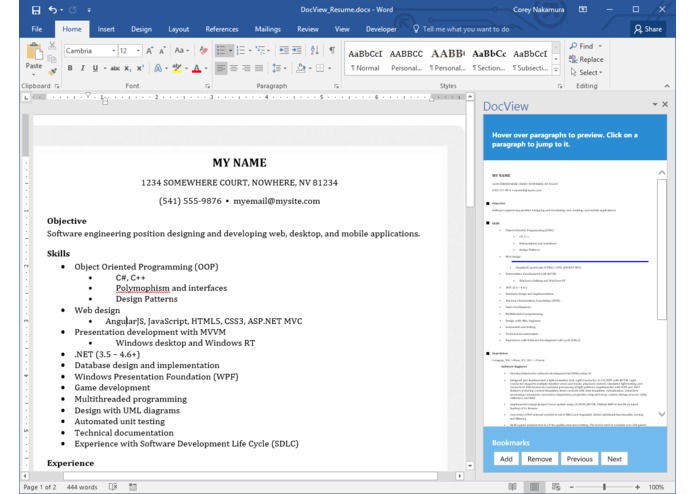Click the Share button
Image resolution: width=695 pixels, height=494 pixels.
pos(648,29)
